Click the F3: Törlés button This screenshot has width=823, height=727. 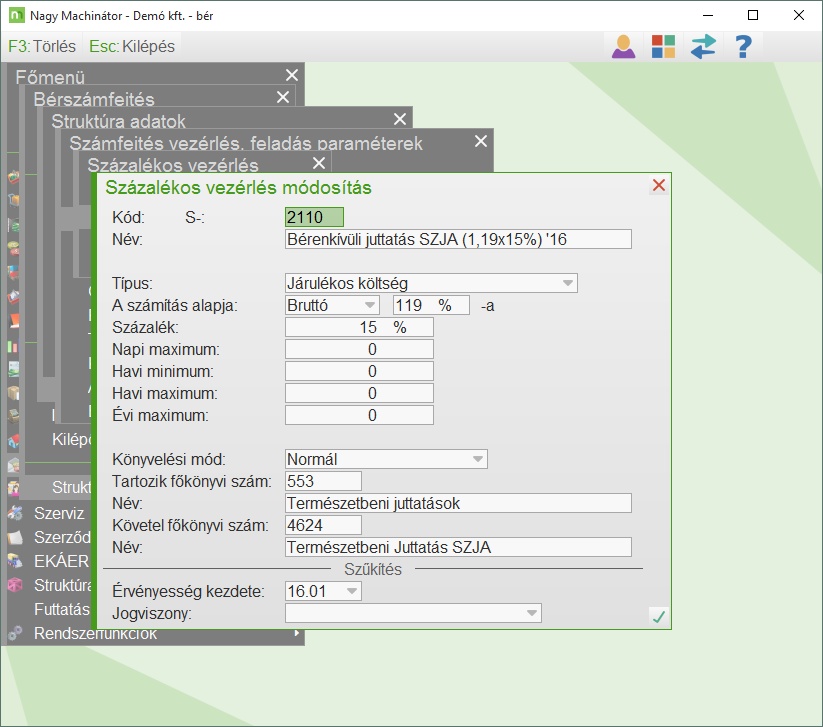click(x=42, y=47)
